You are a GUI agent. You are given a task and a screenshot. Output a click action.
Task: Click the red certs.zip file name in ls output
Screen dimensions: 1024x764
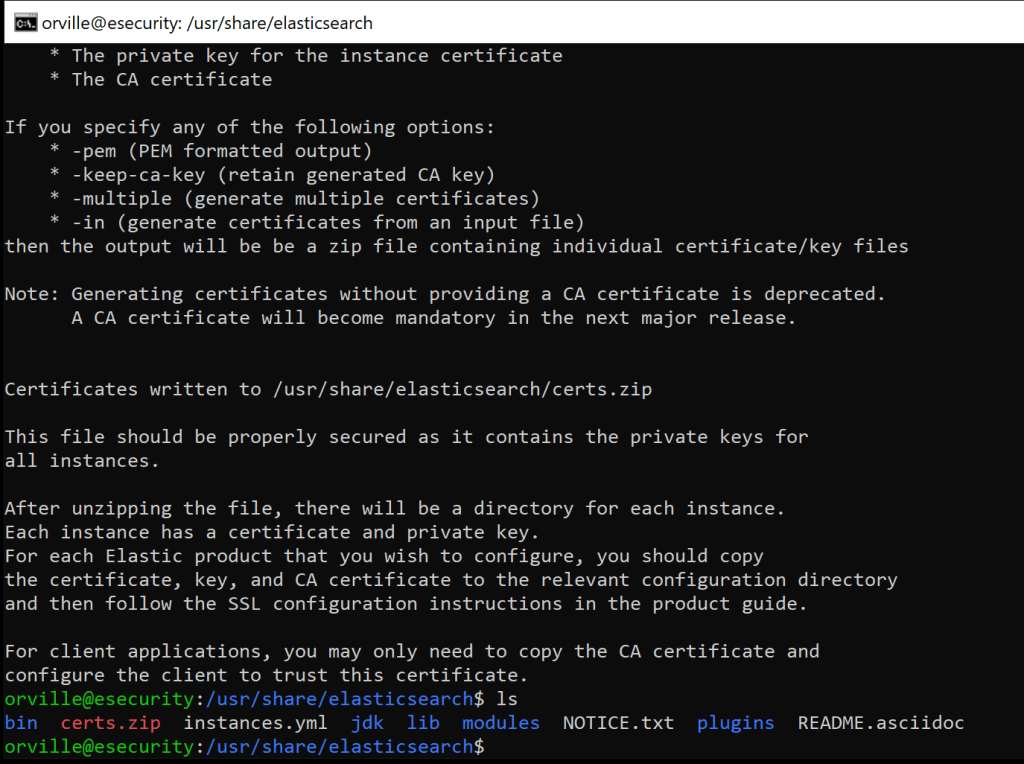(110, 722)
